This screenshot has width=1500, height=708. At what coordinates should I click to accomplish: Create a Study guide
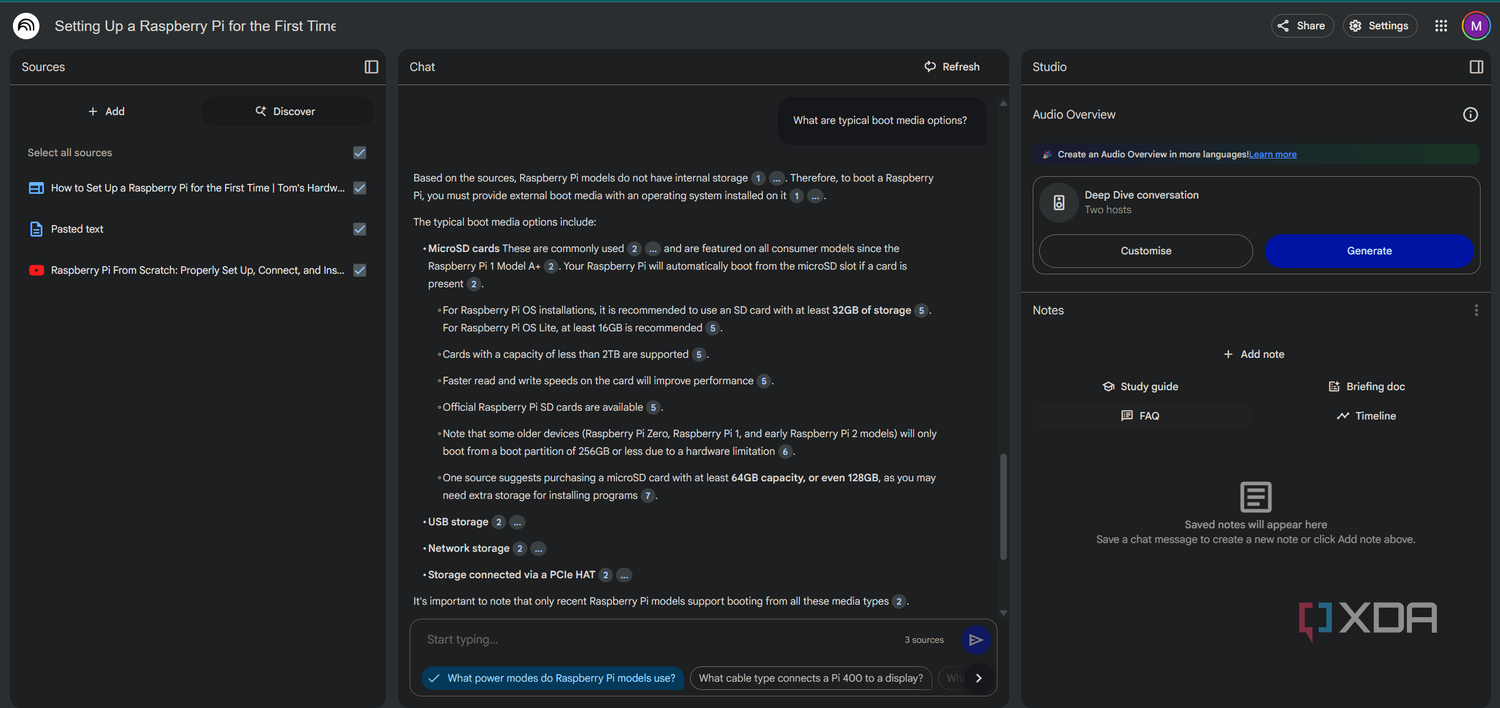[1141, 387]
